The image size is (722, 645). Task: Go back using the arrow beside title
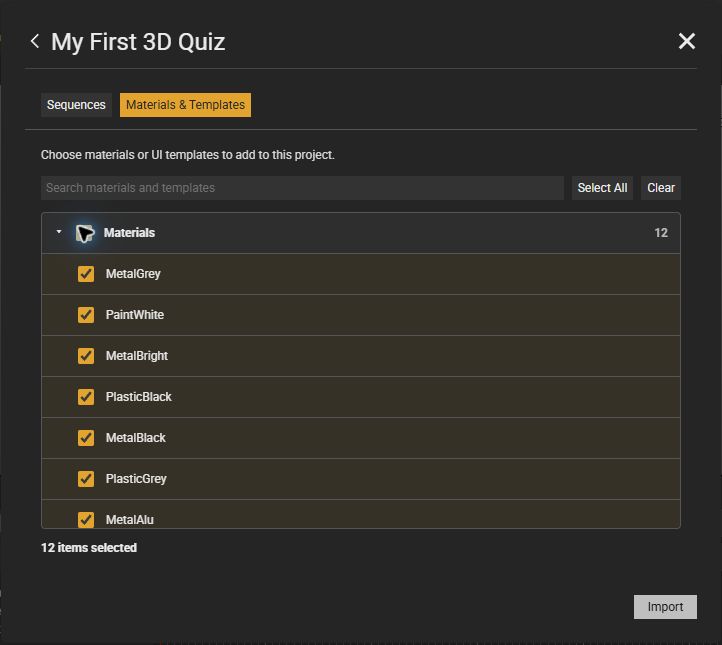coord(35,41)
